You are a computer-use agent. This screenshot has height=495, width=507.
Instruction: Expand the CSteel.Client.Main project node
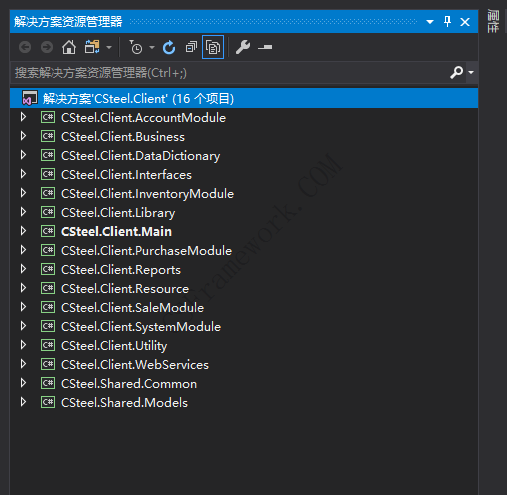(x=23, y=231)
